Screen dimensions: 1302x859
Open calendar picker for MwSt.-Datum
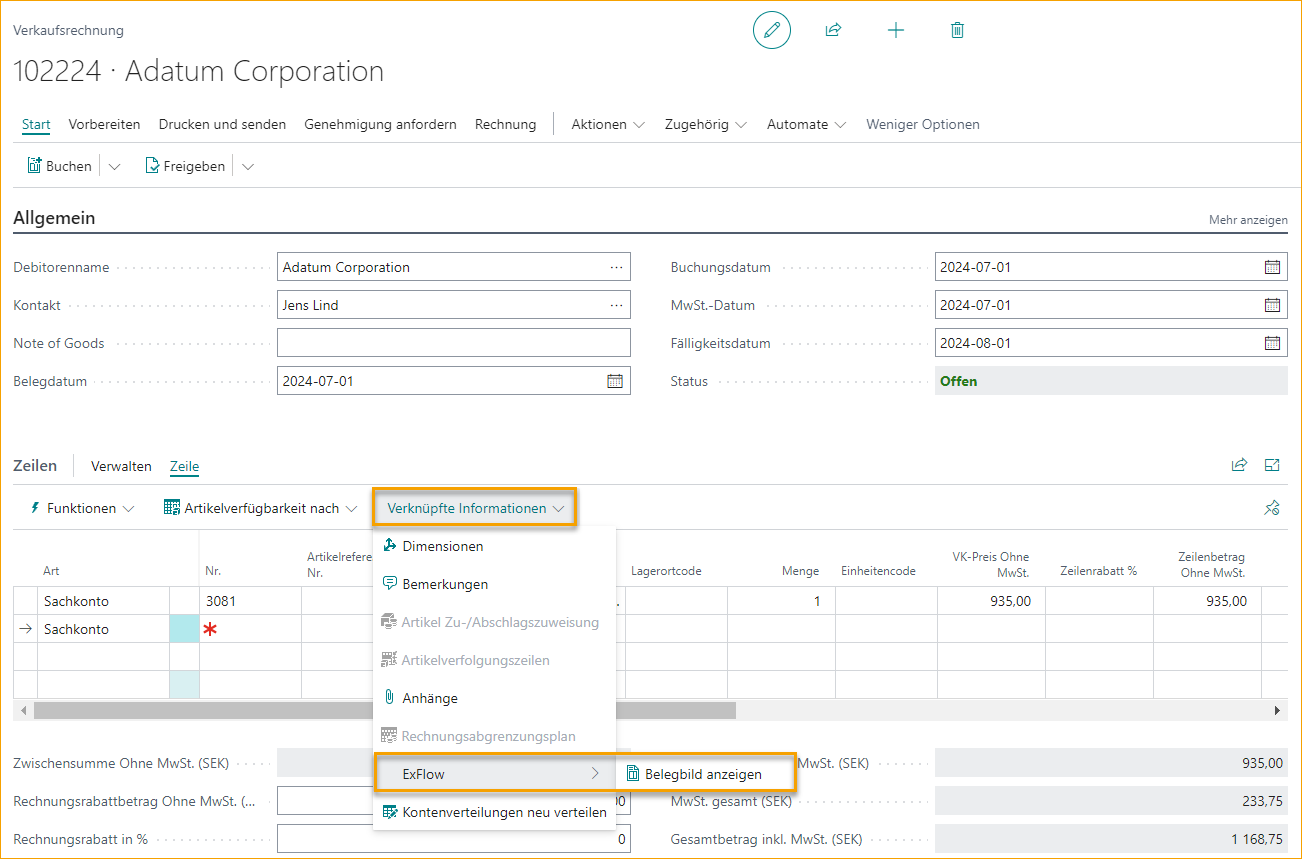[1272, 305]
